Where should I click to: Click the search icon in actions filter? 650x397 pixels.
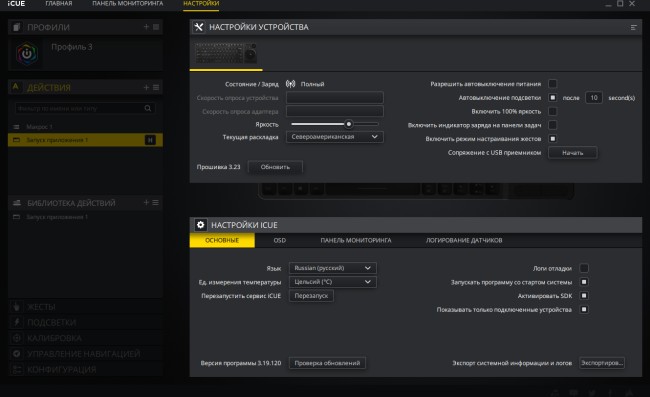pyautogui.click(x=148, y=108)
